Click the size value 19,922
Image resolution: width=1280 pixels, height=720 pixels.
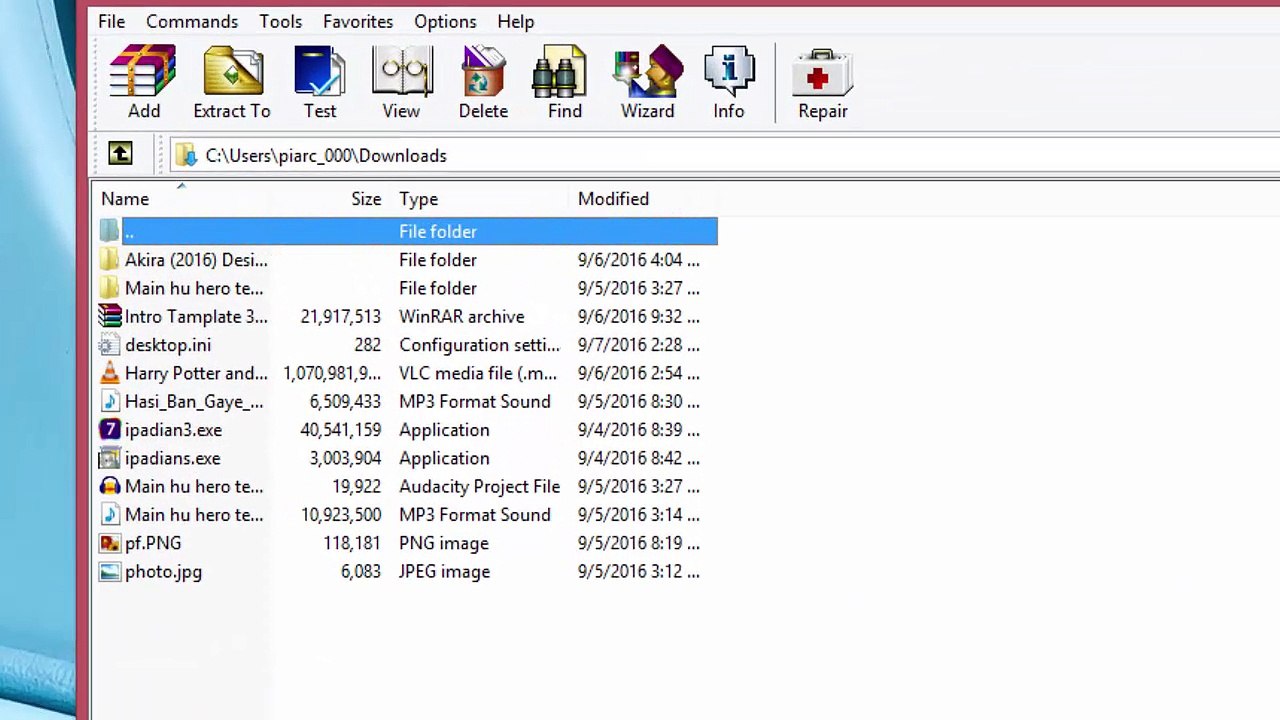356,486
